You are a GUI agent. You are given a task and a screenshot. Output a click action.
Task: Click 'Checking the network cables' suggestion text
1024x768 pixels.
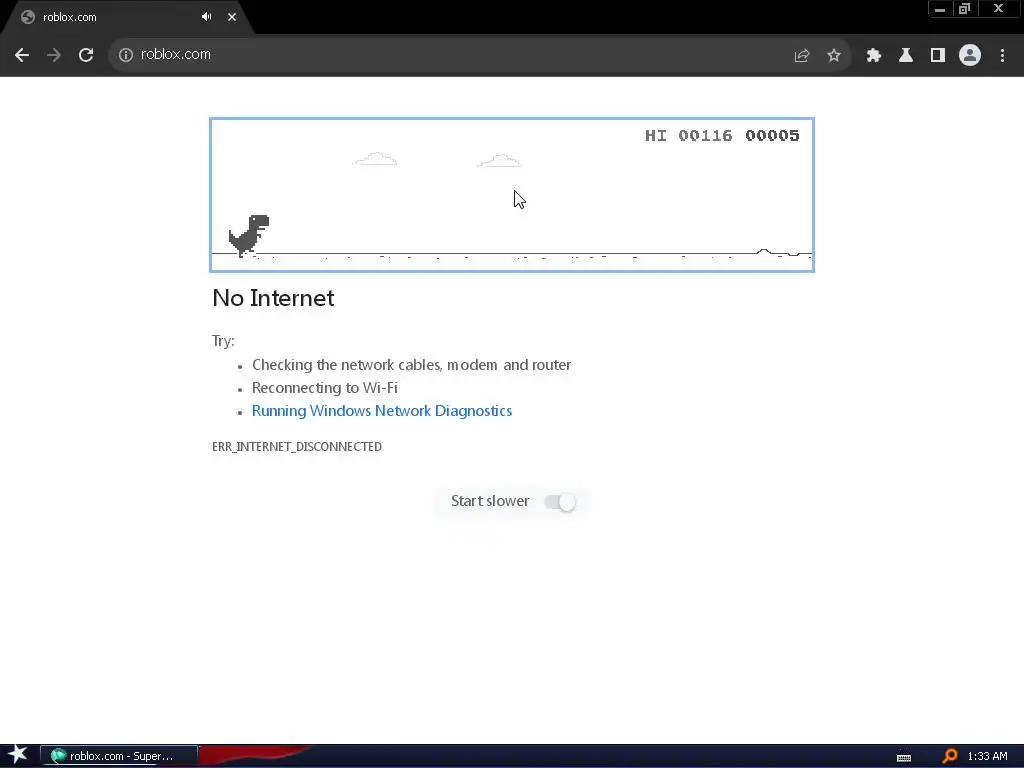[411, 365]
